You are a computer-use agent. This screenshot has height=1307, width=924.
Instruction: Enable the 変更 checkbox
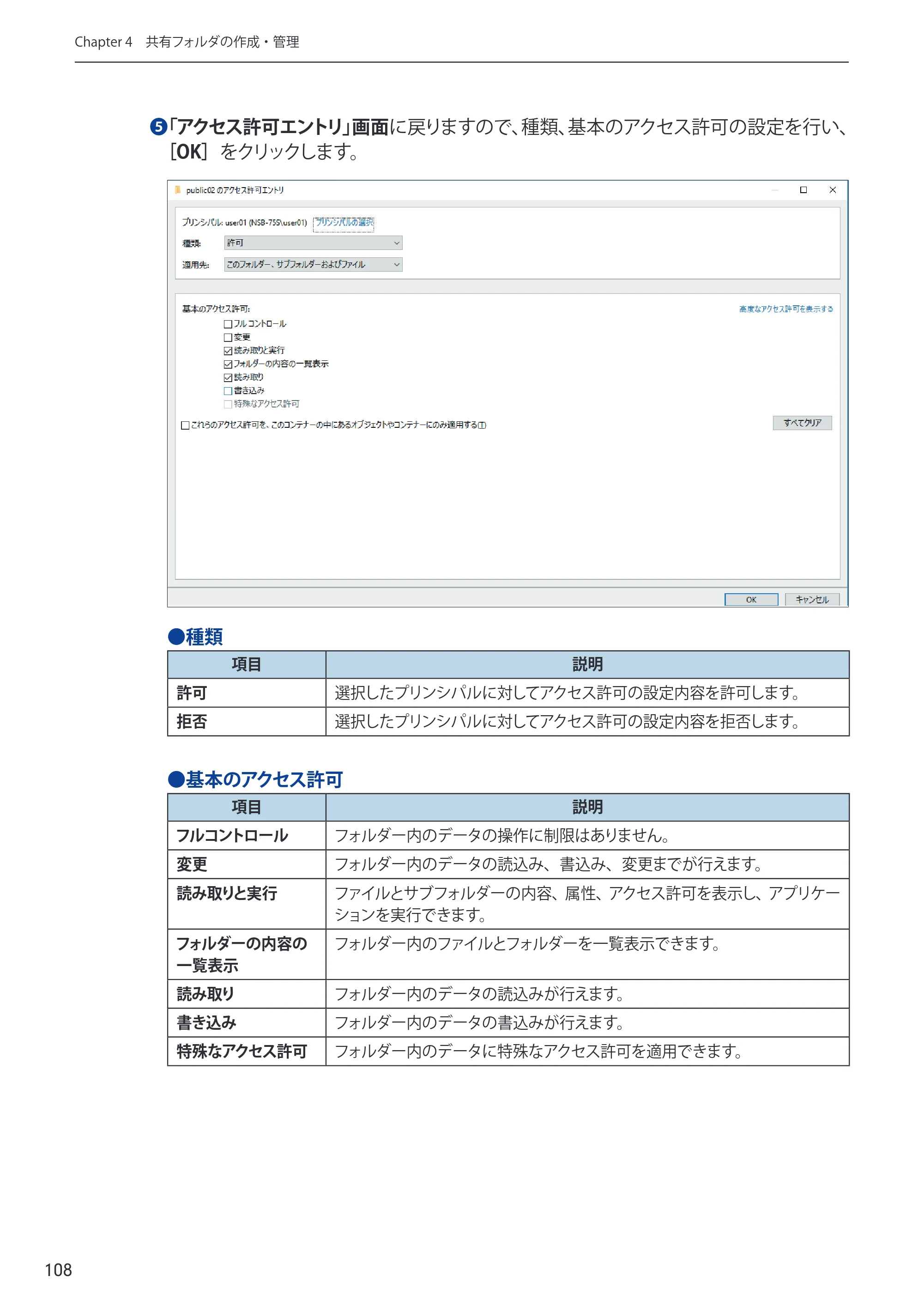point(228,338)
